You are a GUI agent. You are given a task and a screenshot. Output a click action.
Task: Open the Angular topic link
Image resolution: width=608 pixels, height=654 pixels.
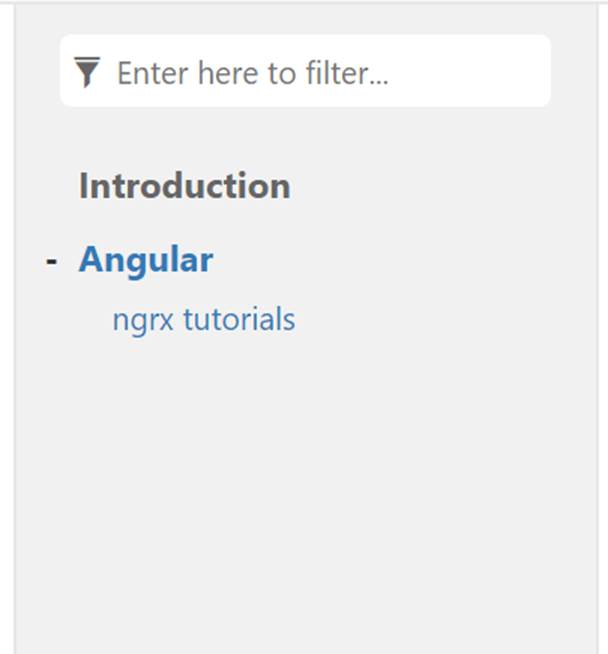click(146, 260)
